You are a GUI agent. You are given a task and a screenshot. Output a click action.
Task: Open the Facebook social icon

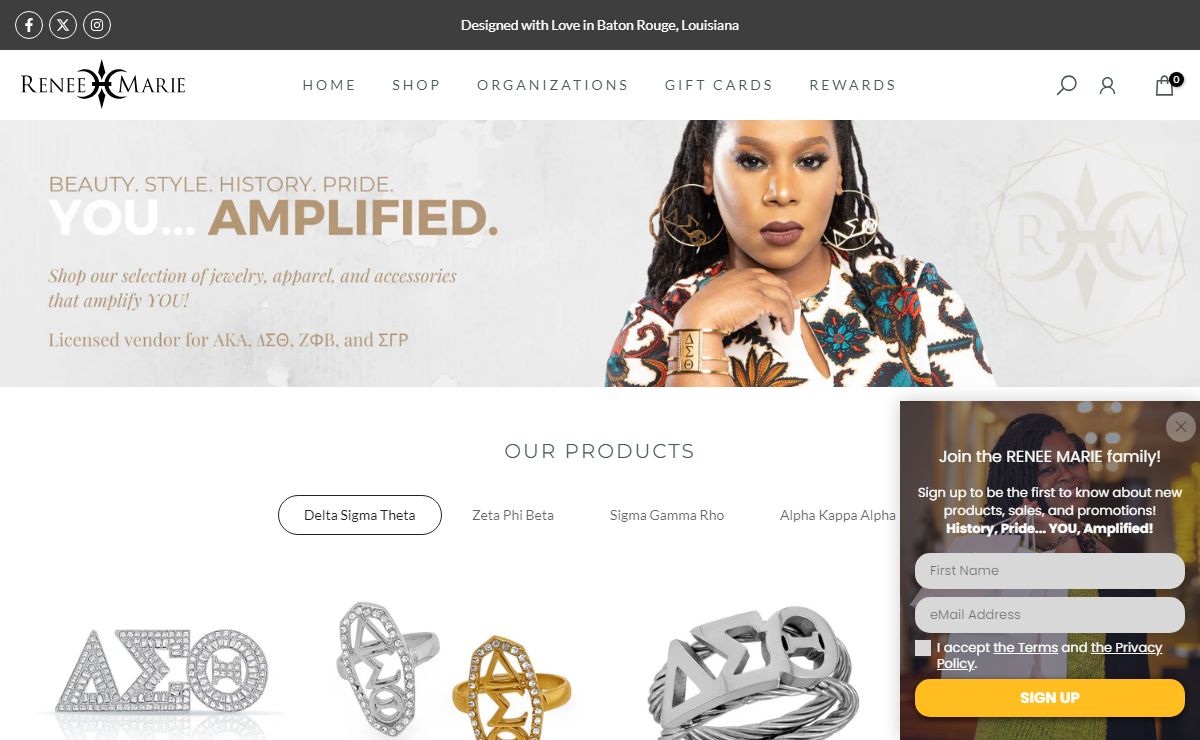[29, 25]
